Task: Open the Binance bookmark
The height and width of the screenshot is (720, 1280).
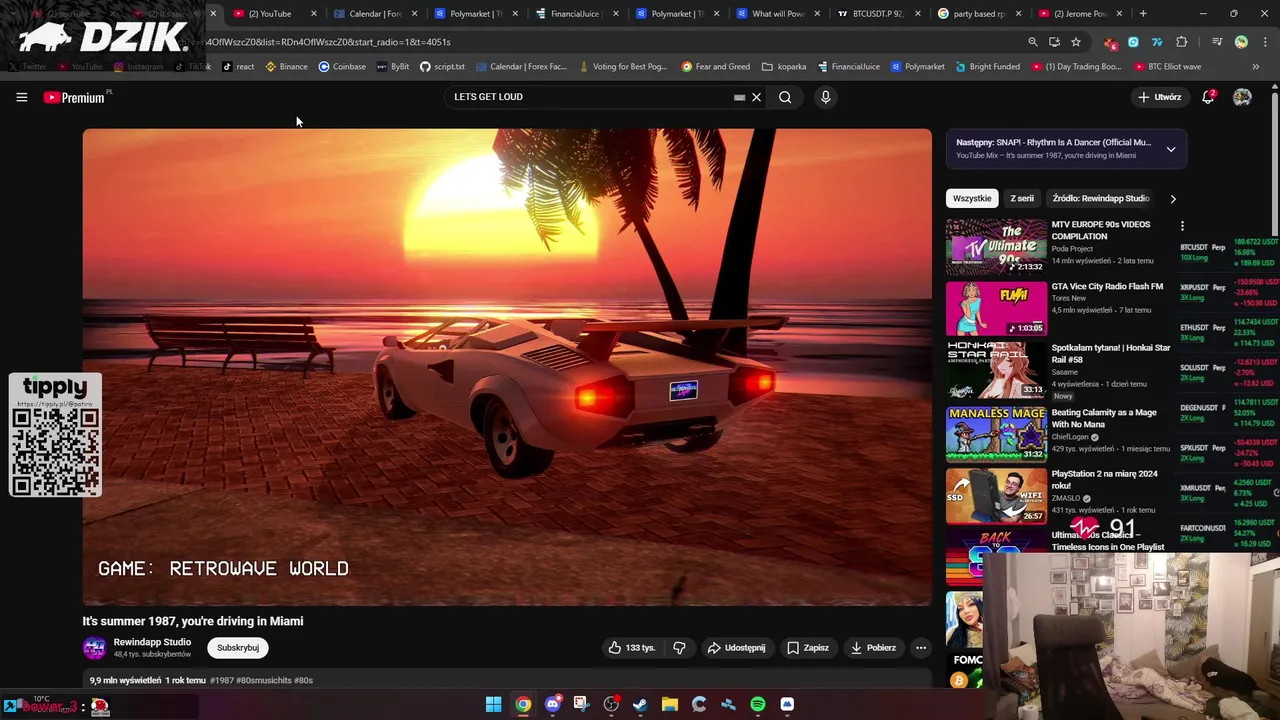Action: pos(286,66)
